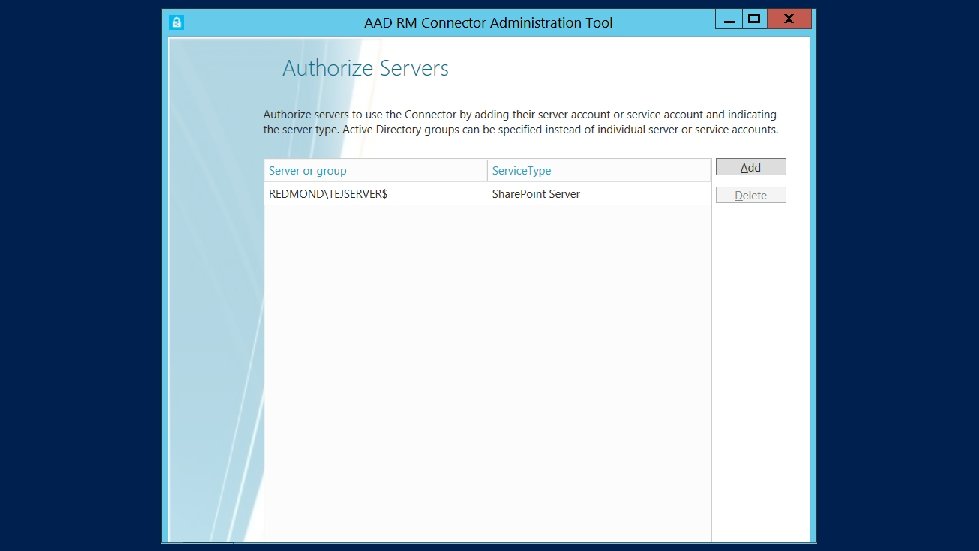Viewport: 979px width, 551px height.
Task: Maximize the AAD RM Connector window
Action: click(x=754, y=19)
